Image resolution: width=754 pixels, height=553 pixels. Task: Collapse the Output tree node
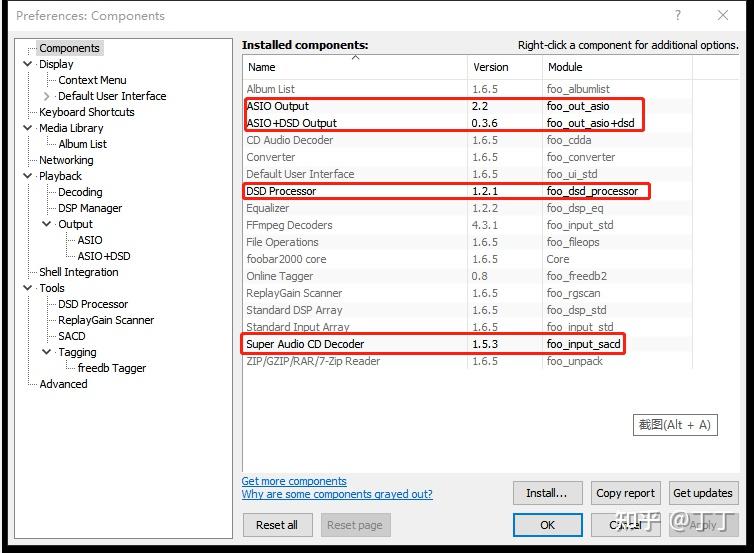pyautogui.click(x=47, y=224)
